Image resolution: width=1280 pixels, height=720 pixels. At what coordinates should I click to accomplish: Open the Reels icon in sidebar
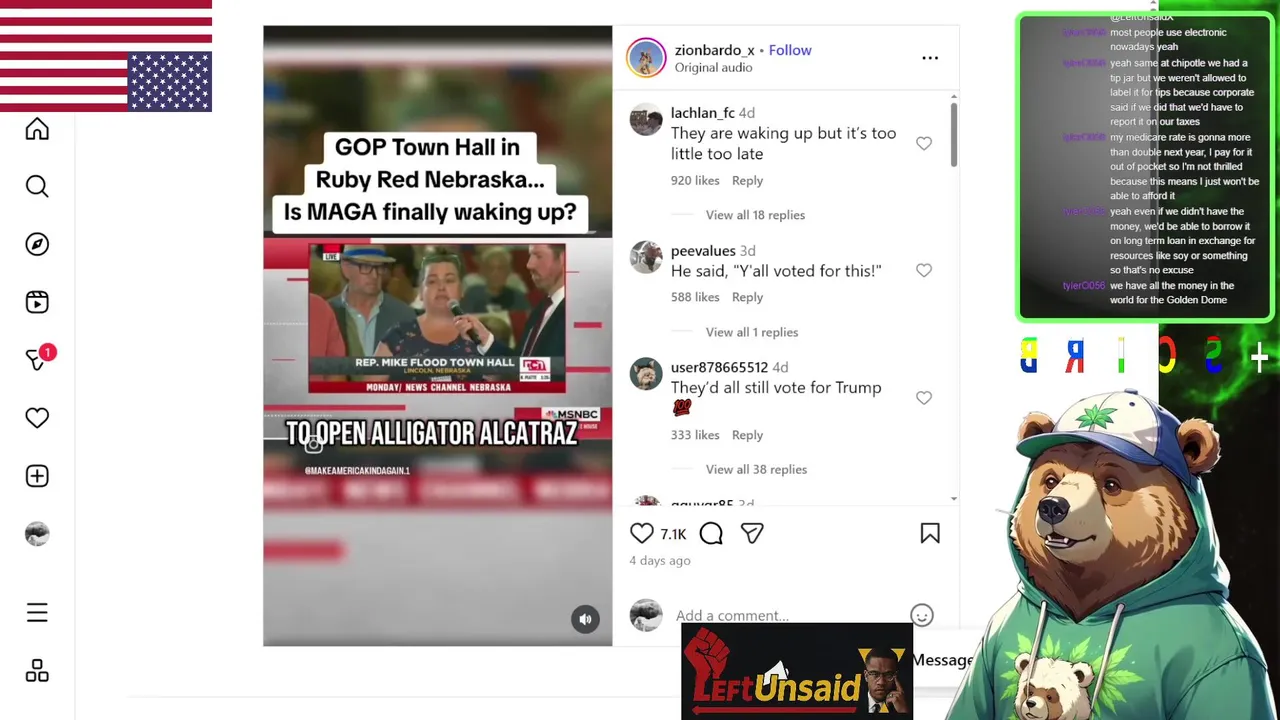click(37, 302)
